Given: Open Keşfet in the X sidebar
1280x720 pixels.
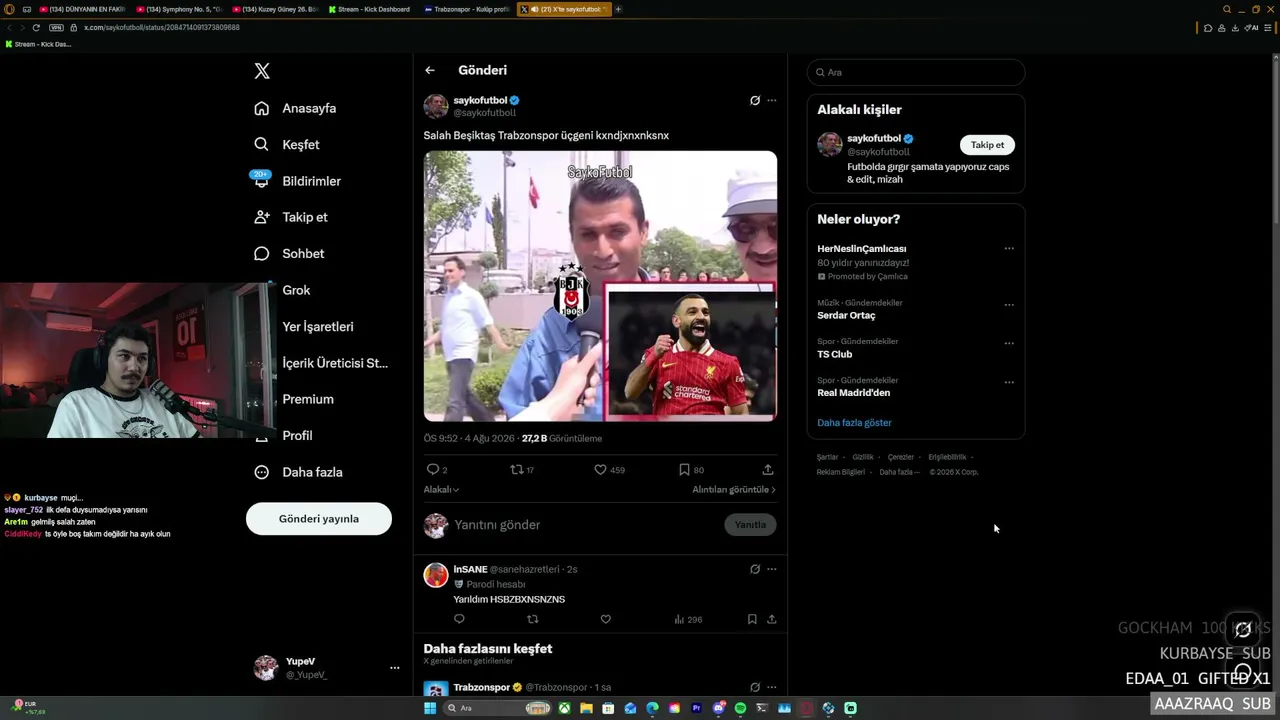Looking at the screenshot, I should click(287, 145).
